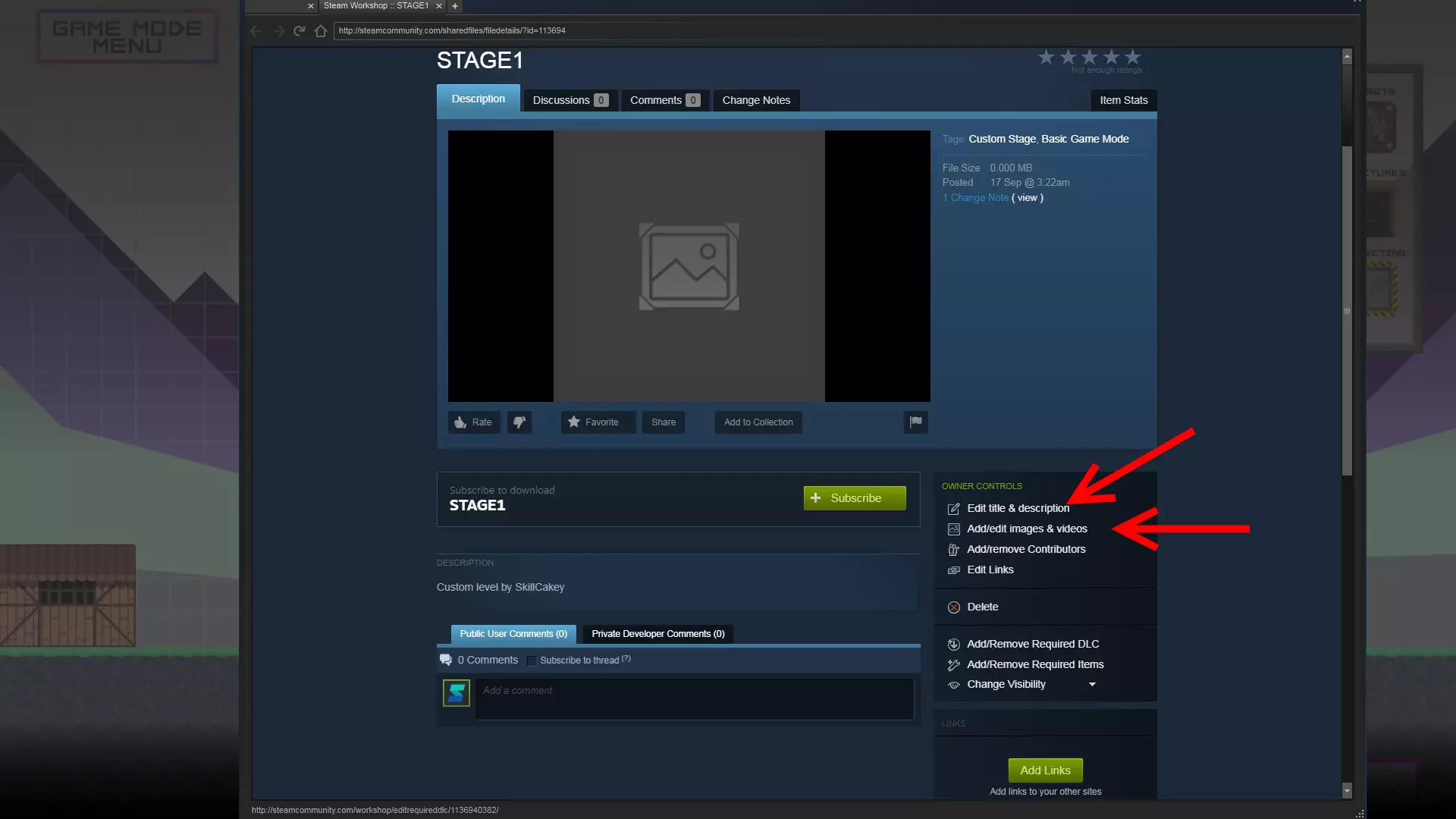Image resolution: width=1456 pixels, height=819 pixels.
Task: Click the browser home icon
Action: pyautogui.click(x=321, y=31)
